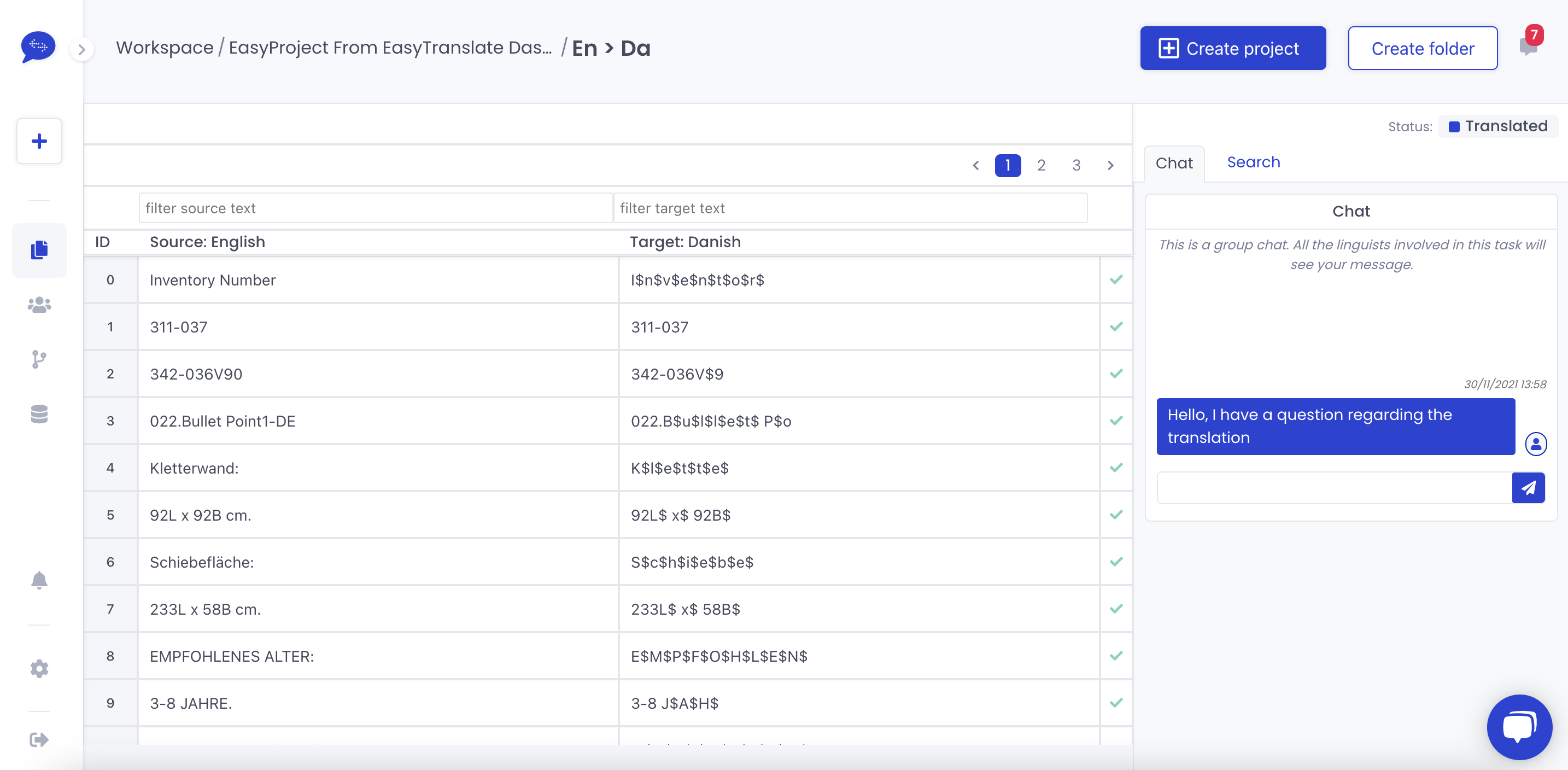1568x770 pixels.
Task: Open settings via the gear icon
Action: pyautogui.click(x=38, y=668)
